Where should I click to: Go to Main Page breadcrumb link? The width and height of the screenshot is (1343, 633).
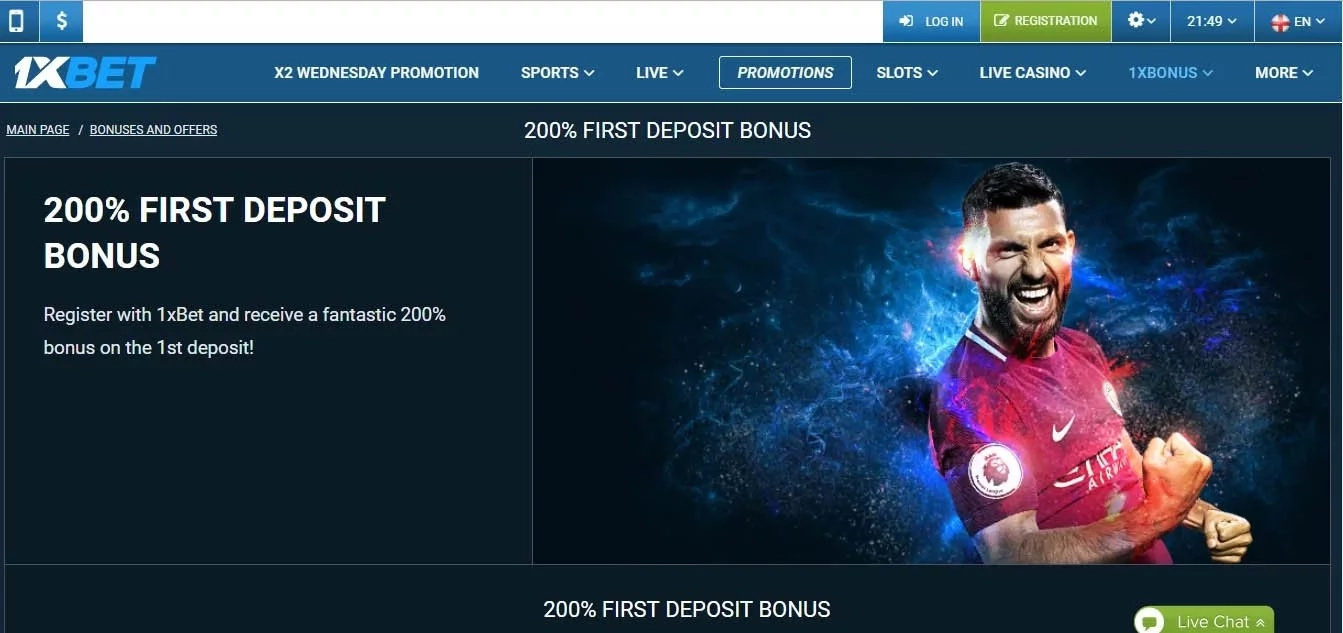point(38,130)
